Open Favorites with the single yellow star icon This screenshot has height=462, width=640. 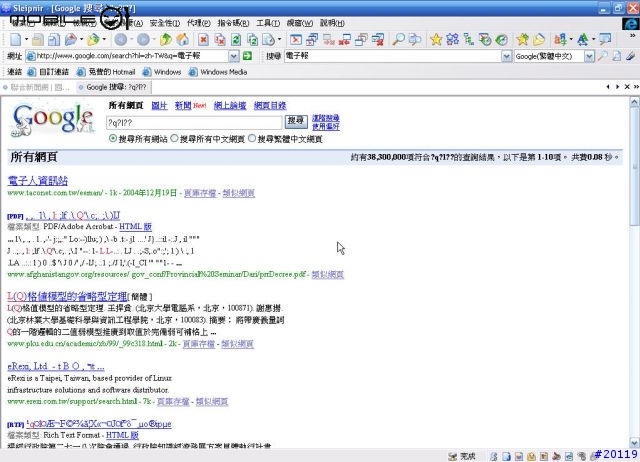coord(436,40)
